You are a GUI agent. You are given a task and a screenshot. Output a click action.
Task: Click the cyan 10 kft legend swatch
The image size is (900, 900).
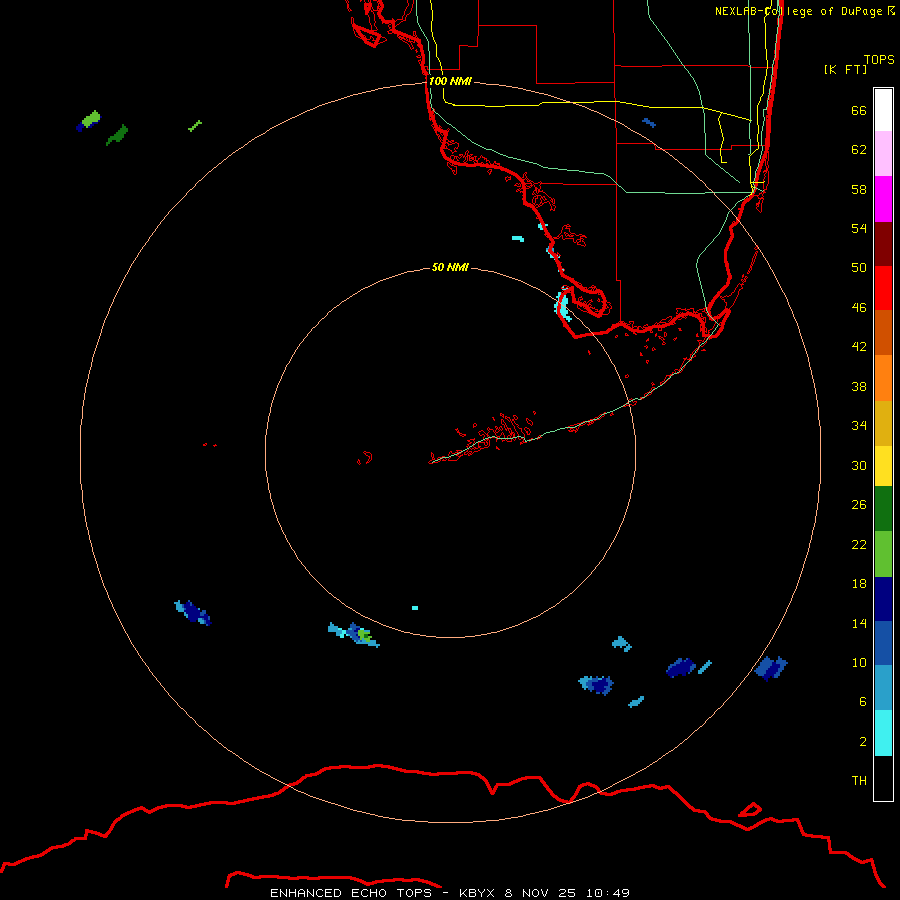pyautogui.click(x=883, y=733)
